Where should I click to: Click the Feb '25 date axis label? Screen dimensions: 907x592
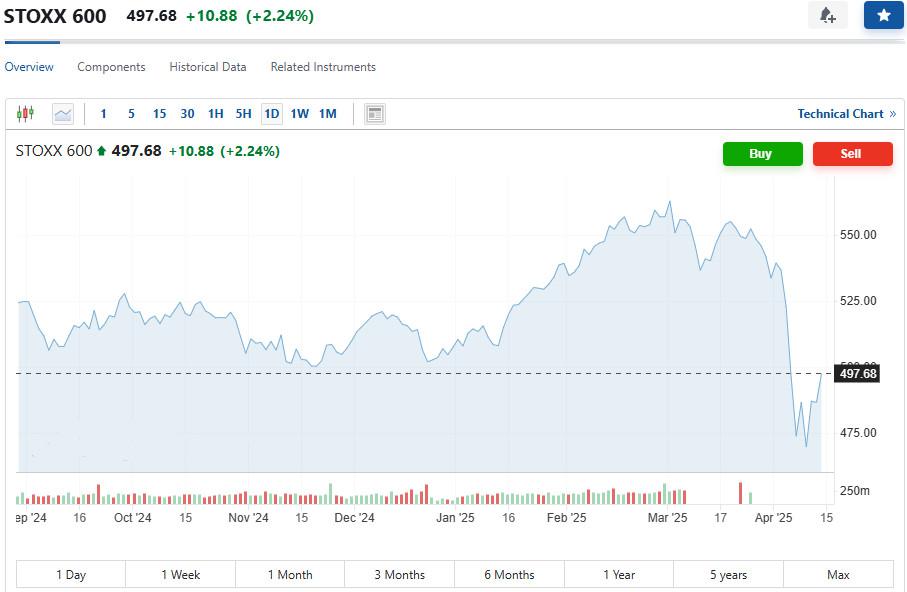pos(566,517)
